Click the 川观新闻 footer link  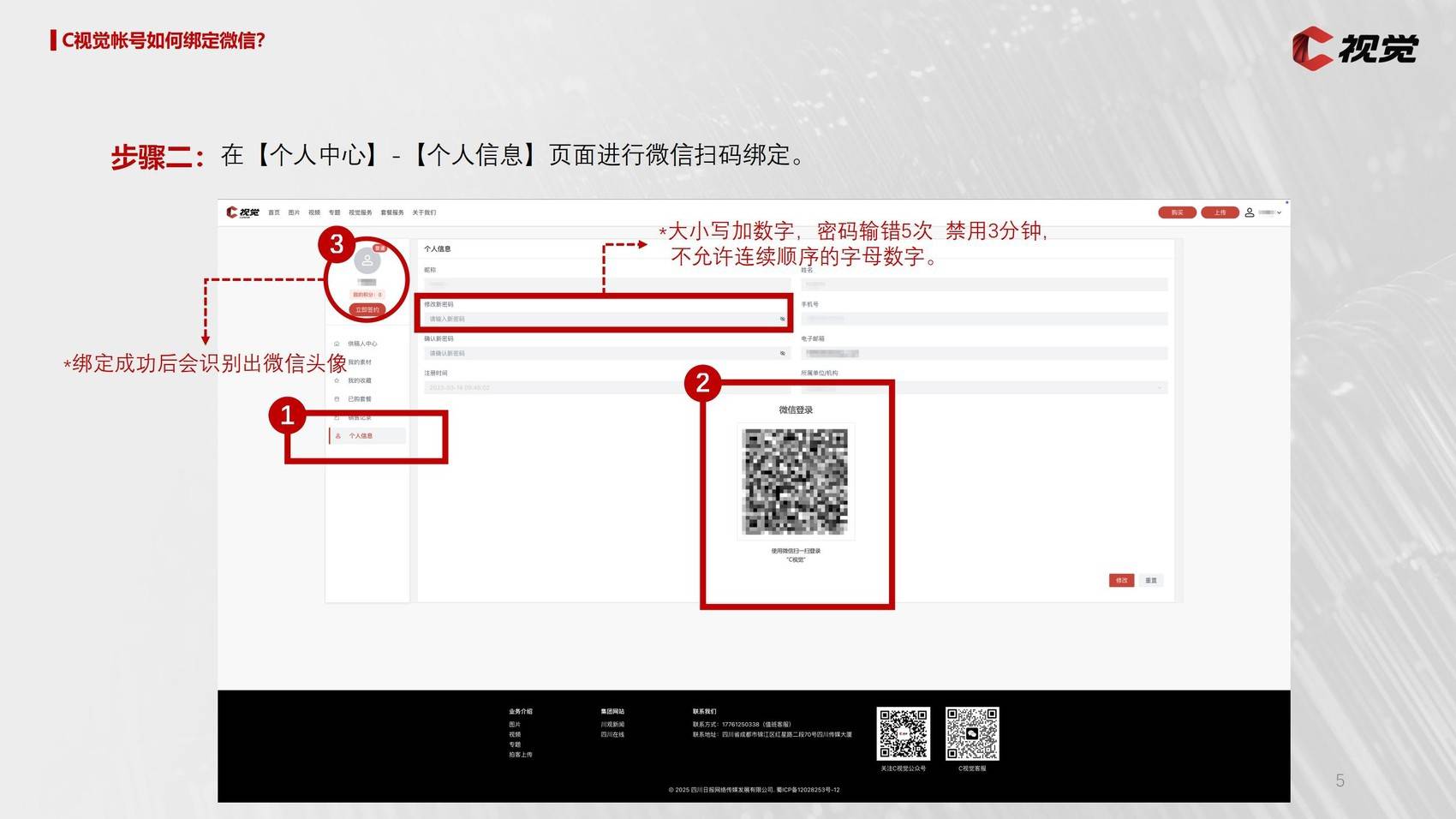612,725
